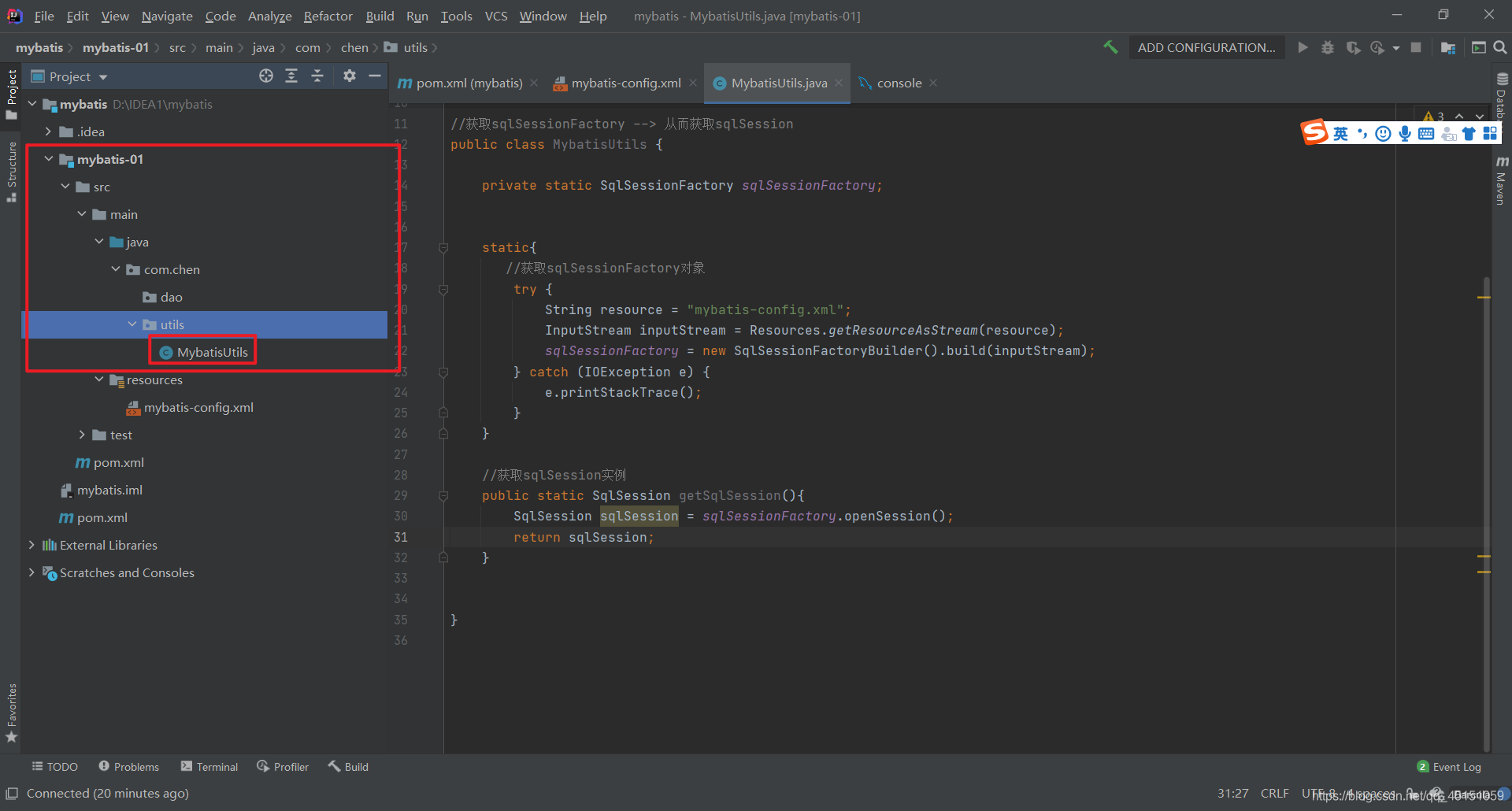Toggle fold marker of catch block at line 23

(x=443, y=372)
